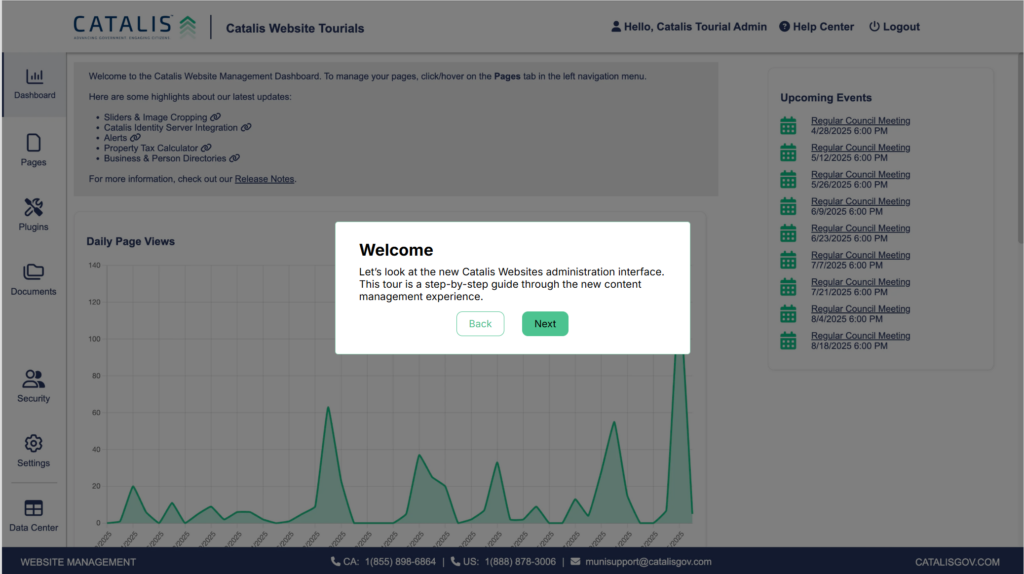This screenshot has width=1024, height=574.
Task: Click Sliders & Image Cropping text
Action: tap(155, 118)
